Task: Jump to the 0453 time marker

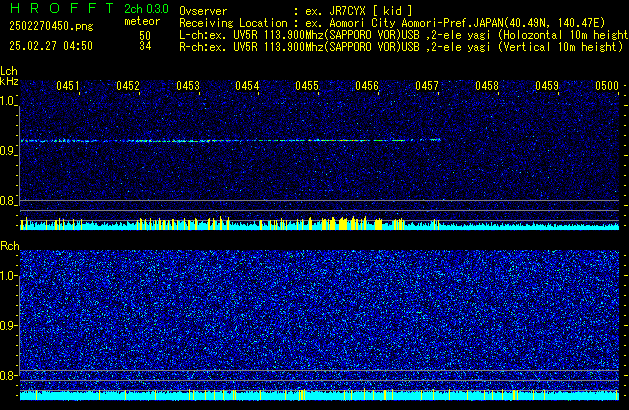Action: click(x=188, y=86)
